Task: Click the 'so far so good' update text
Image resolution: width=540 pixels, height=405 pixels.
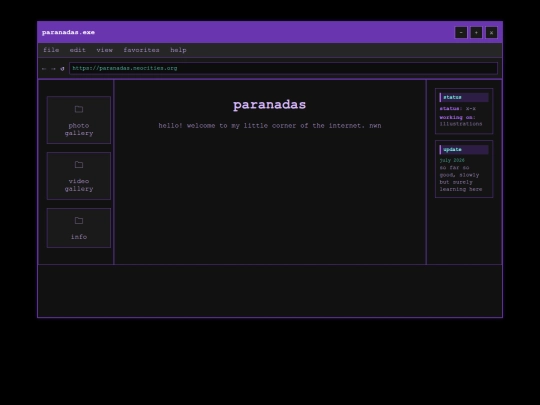Action: 461,178
